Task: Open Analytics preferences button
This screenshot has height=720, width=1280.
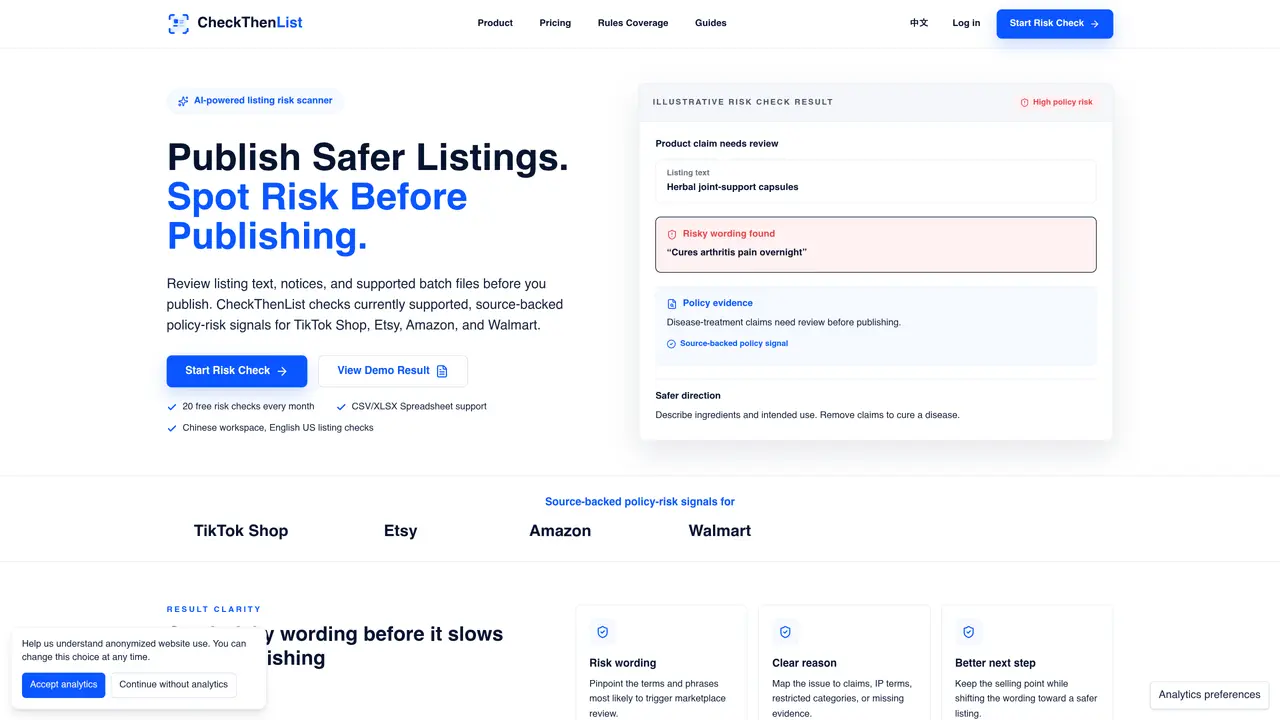Action: (1209, 695)
